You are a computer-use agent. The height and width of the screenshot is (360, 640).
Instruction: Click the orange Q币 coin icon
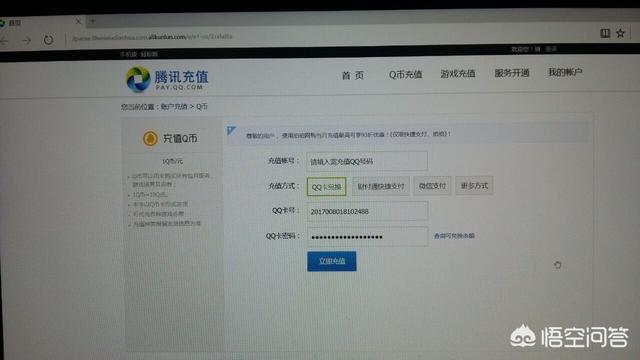pyautogui.click(x=150, y=138)
